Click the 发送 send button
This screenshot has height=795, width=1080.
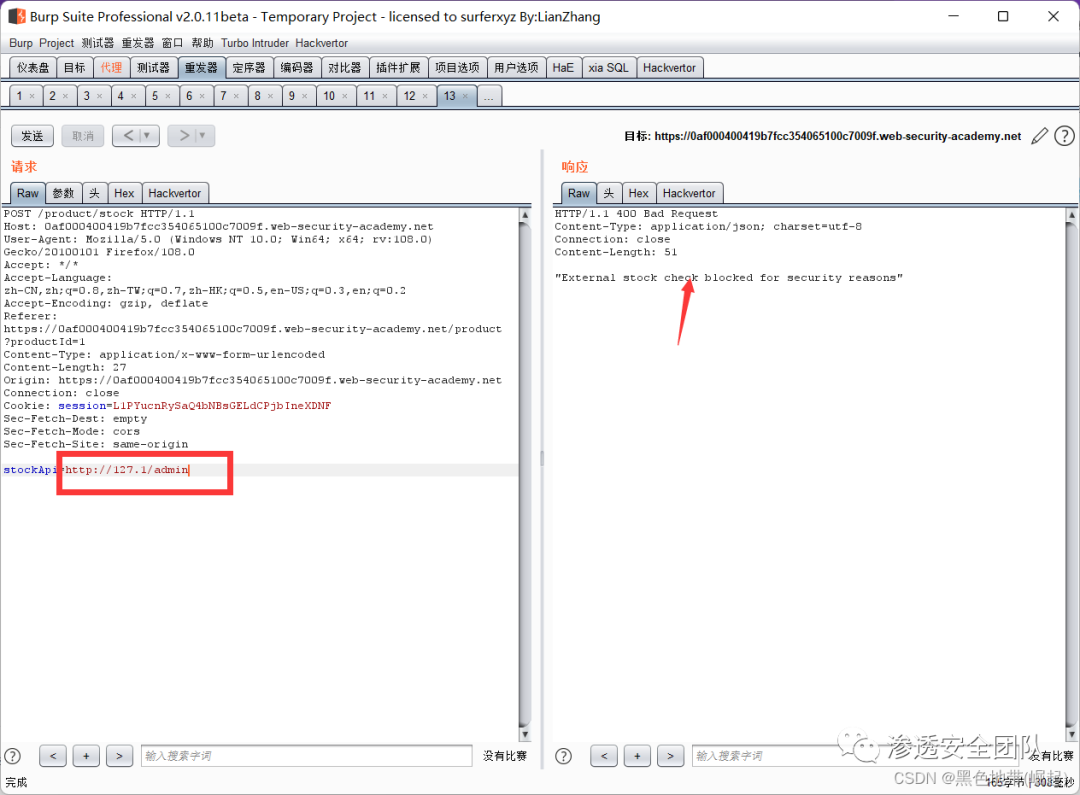(32, 136)
